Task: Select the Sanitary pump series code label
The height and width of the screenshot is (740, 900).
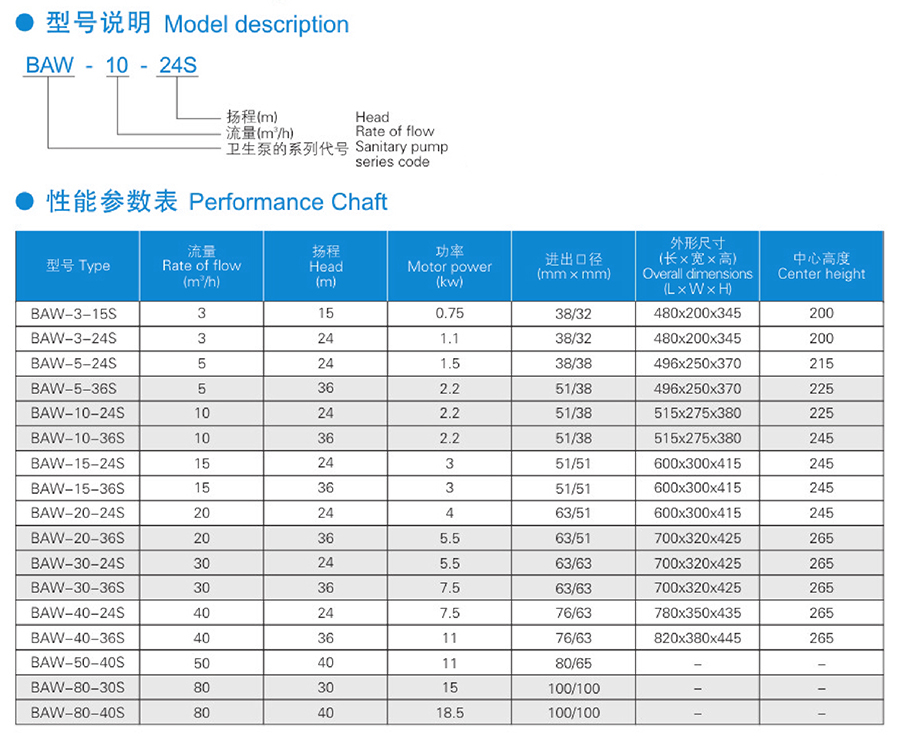Action: [x=401, y=154]
